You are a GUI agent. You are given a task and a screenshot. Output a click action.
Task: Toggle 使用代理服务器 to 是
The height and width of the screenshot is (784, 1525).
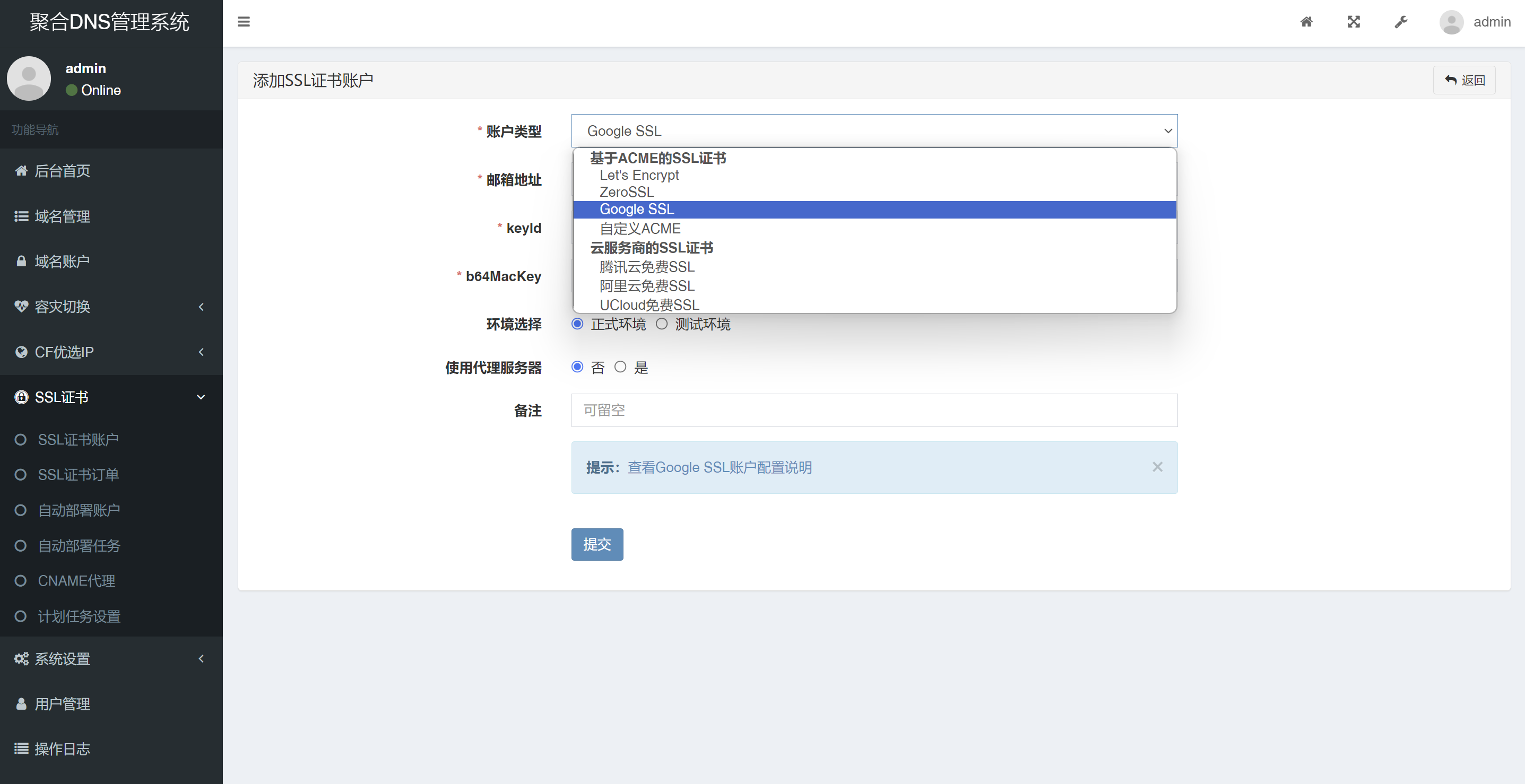point(622,367)
